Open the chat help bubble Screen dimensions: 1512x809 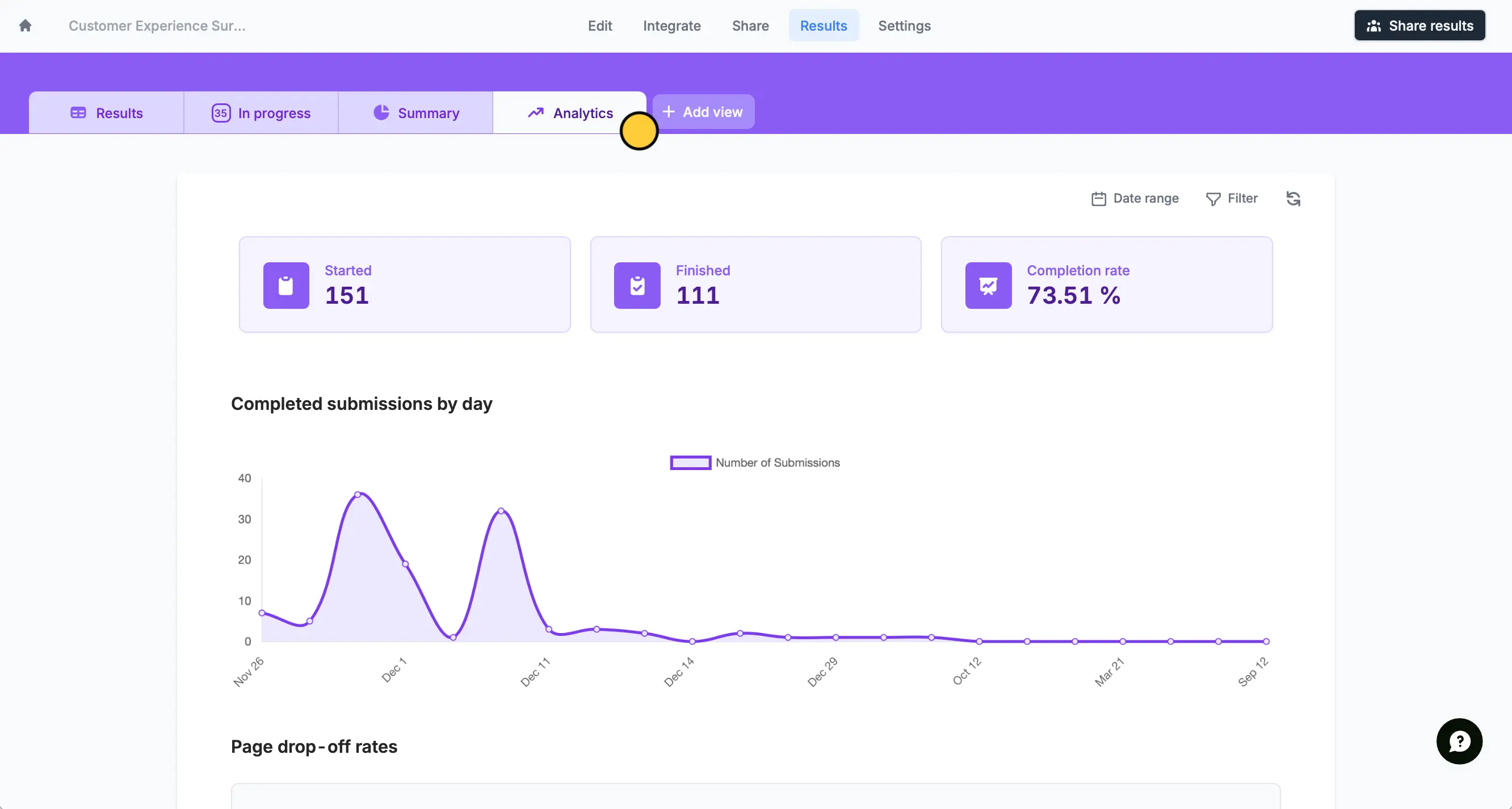[1459, 741]
